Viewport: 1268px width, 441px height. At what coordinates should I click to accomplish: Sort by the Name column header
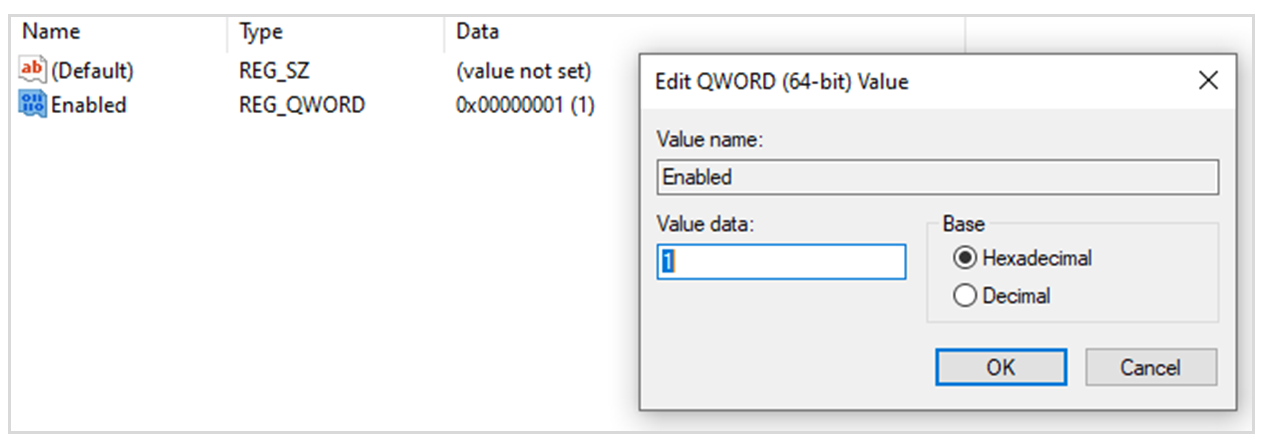[52, 32]
